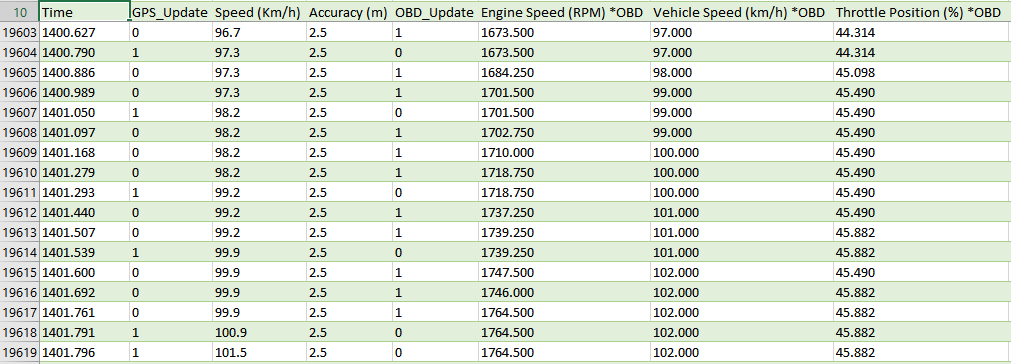Select the Engine Speed (RPM) *OBD header
1011x364 pixels.
tap(564, 12)
